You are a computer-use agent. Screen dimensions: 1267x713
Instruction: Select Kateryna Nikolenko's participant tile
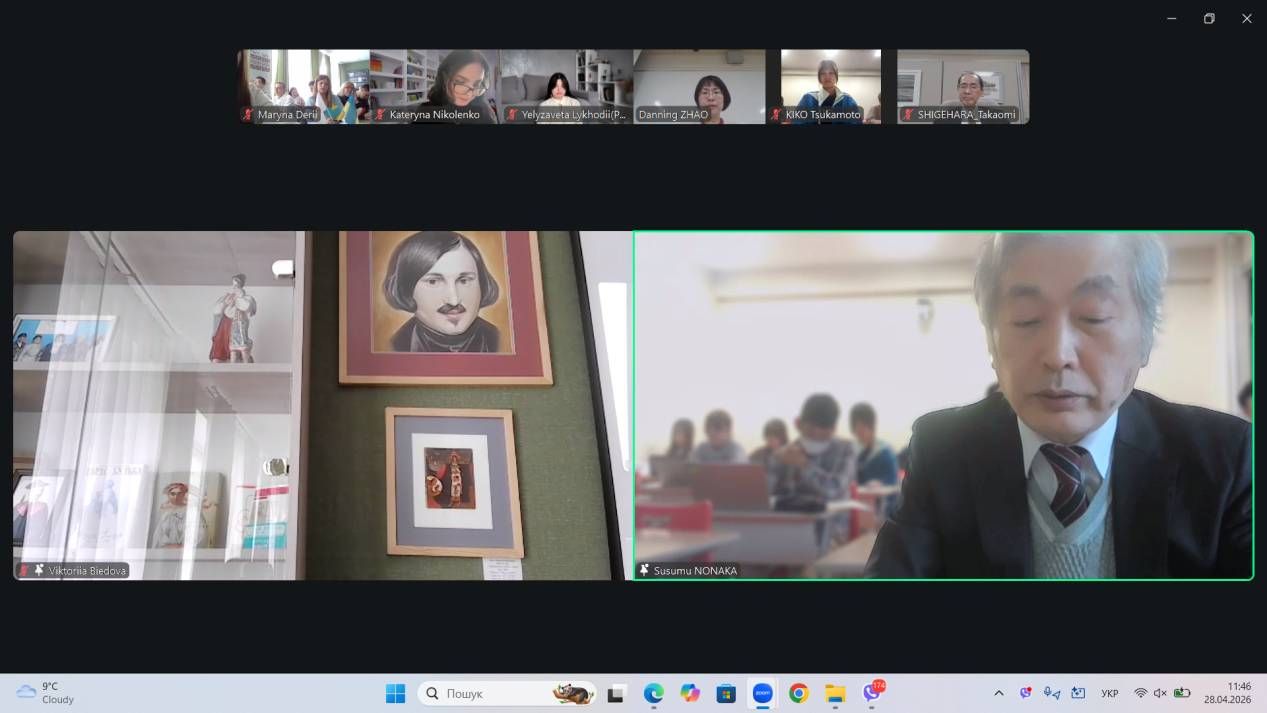click(x=433, y=85)
